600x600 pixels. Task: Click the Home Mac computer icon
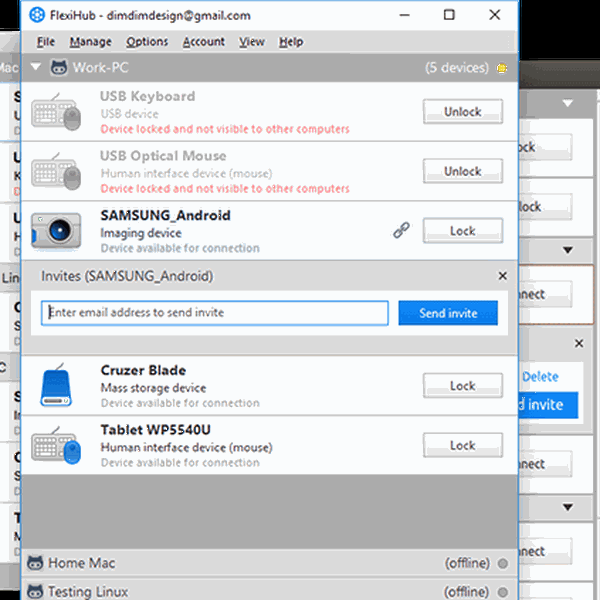click(35, 563)
